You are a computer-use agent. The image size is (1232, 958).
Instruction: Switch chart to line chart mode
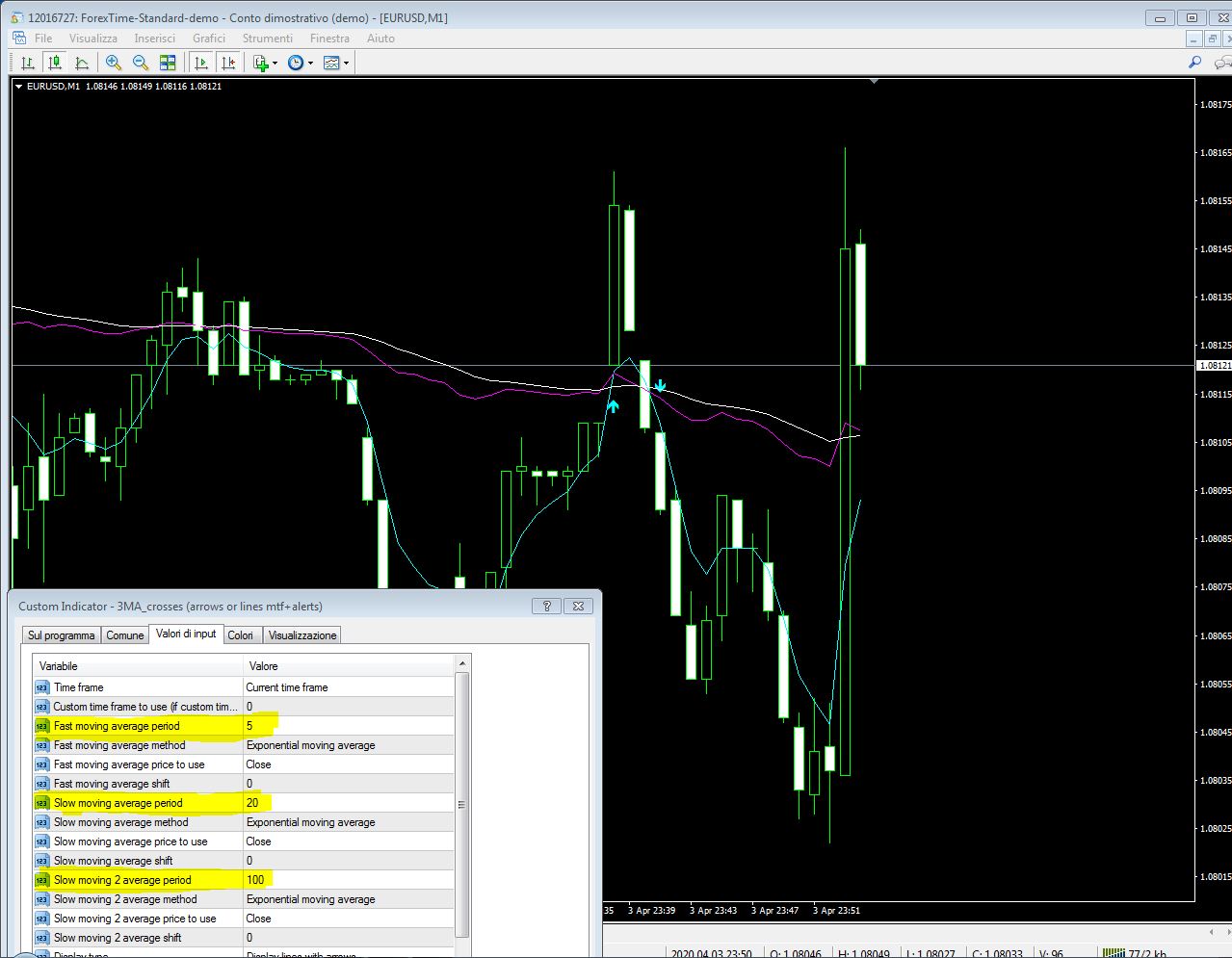pos(82,63)
